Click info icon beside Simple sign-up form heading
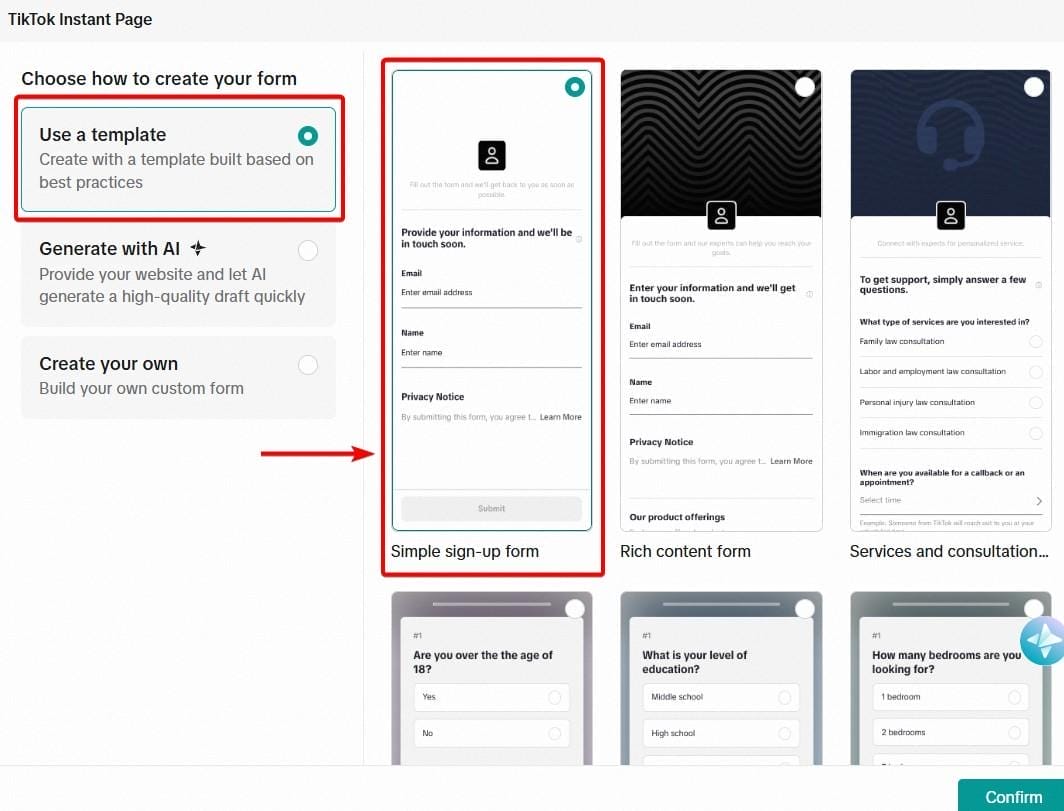Screen dimensions: 1064x811 (x=579, y=239)
